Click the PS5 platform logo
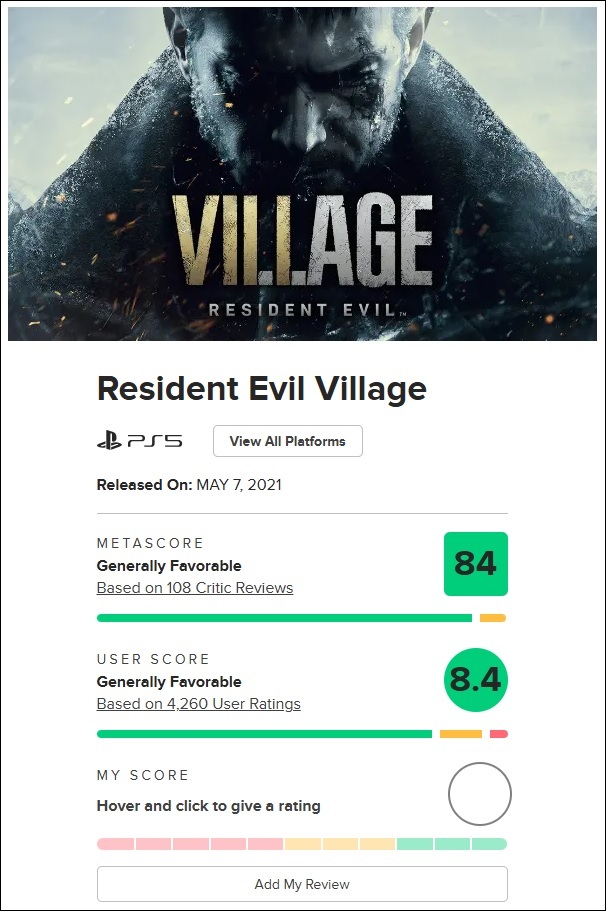Screen dimensions: 607x914 click(x=139, y=441)
